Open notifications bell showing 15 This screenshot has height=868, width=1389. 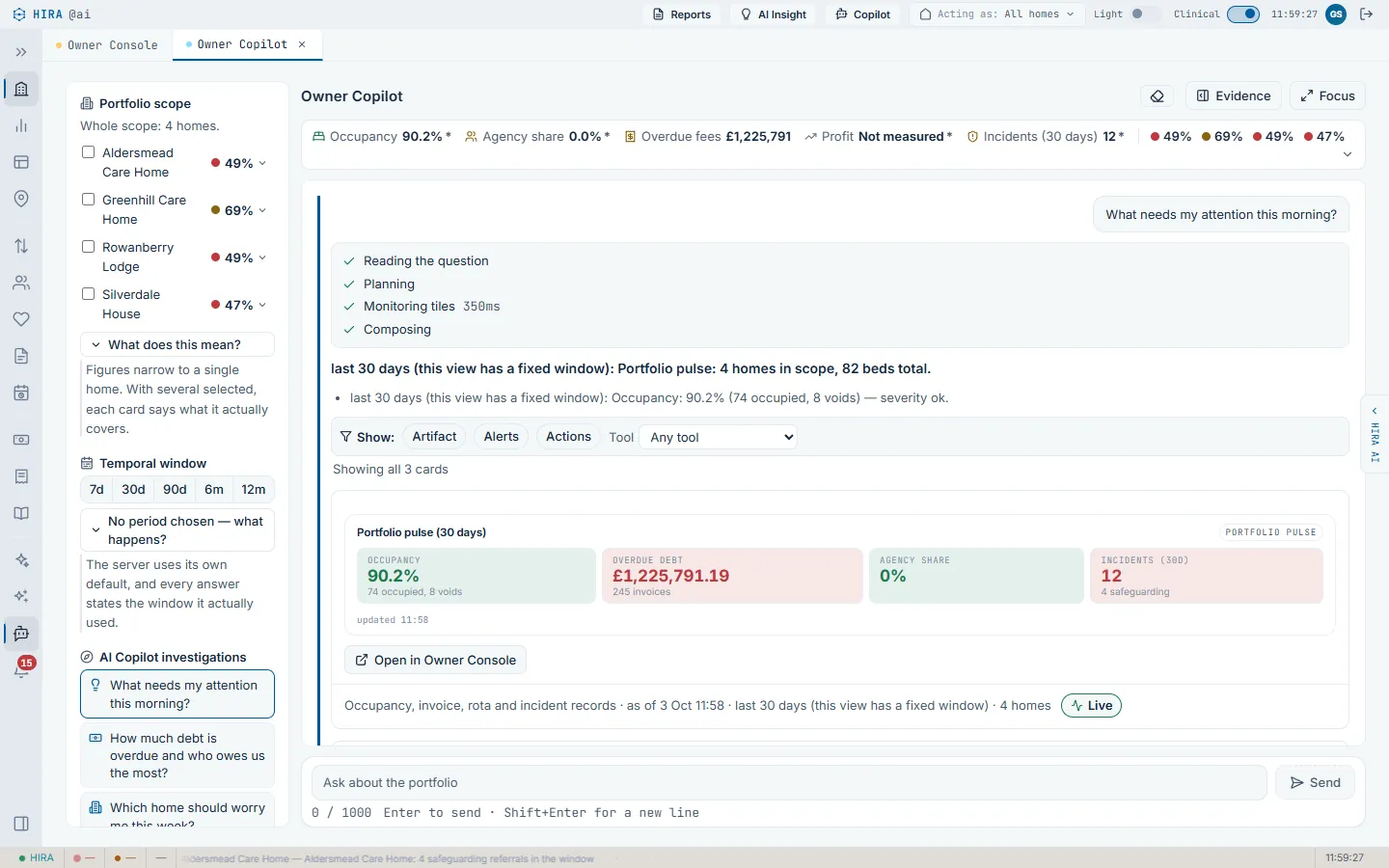(x=21, y=669)
